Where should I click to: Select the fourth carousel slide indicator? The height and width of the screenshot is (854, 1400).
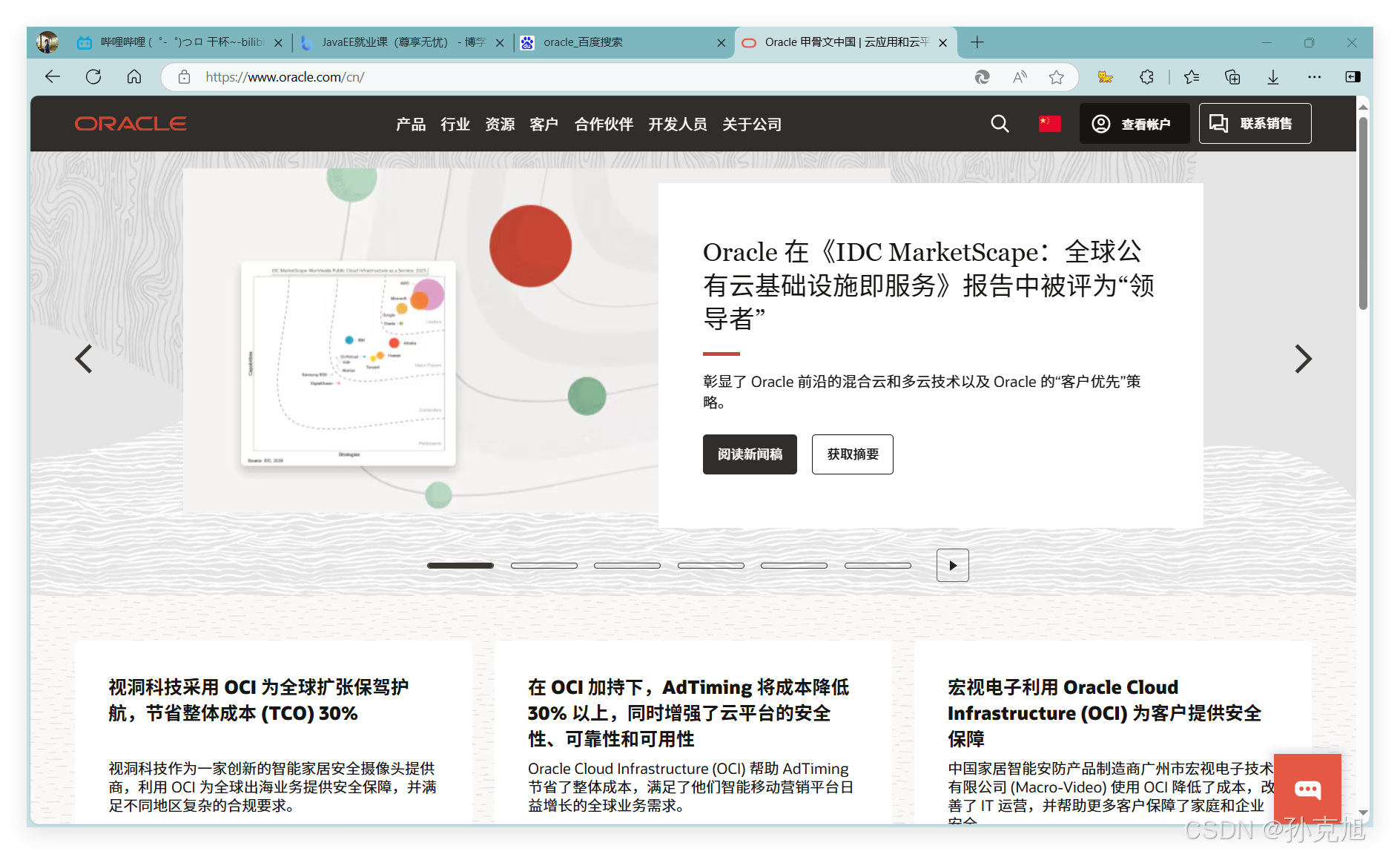click(711, 566)
